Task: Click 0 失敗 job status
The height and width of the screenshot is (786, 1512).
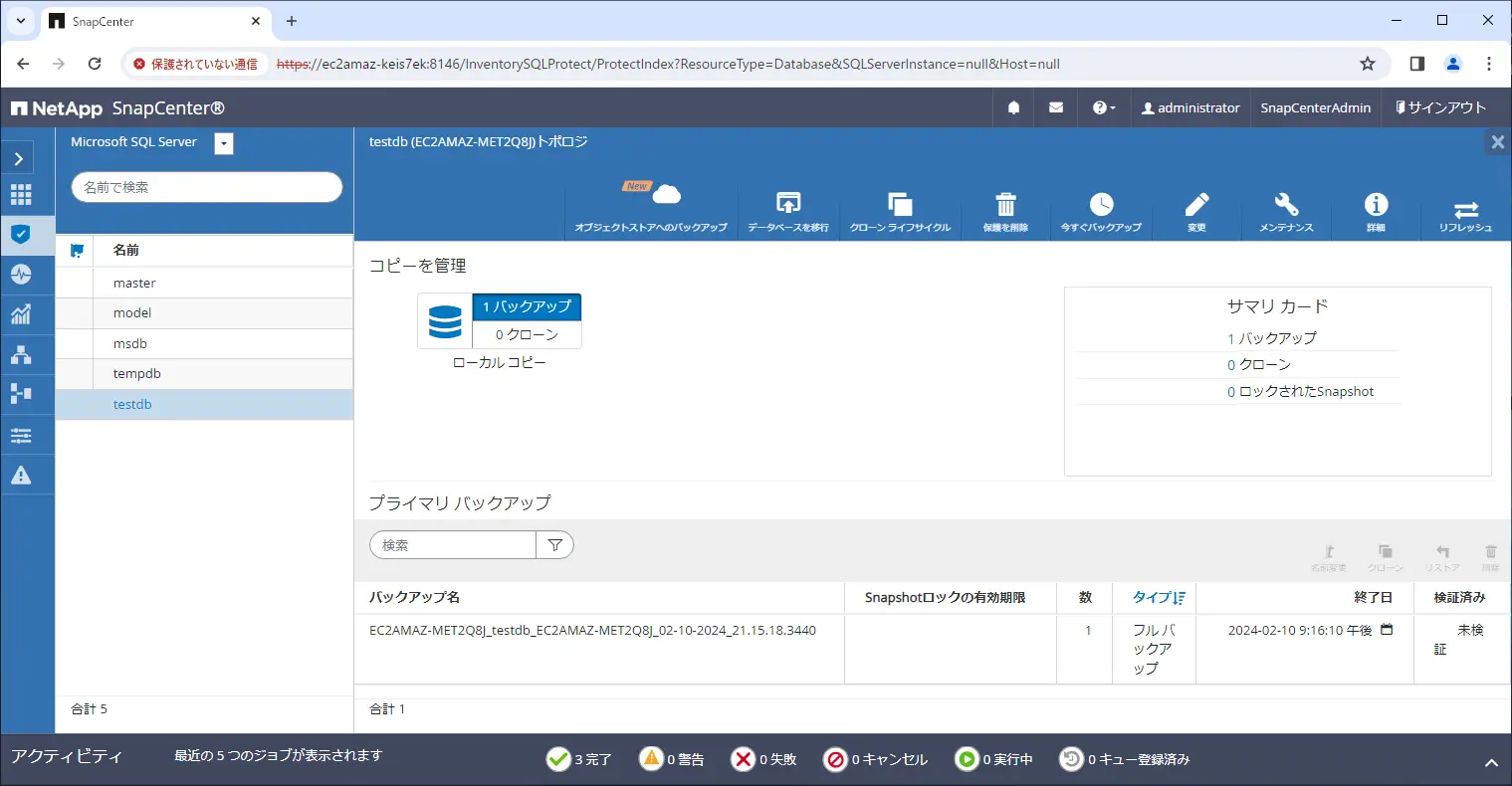Action: point(764,759)
